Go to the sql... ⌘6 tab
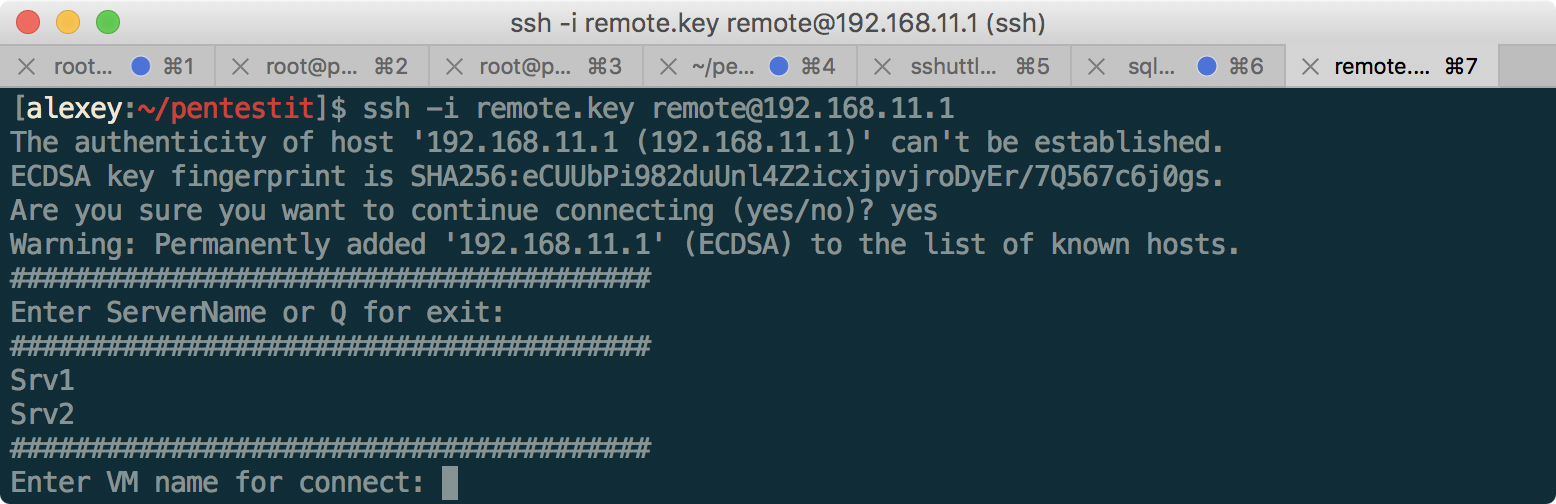Screen dimensions: 1556x504 tap(1152, 67)
